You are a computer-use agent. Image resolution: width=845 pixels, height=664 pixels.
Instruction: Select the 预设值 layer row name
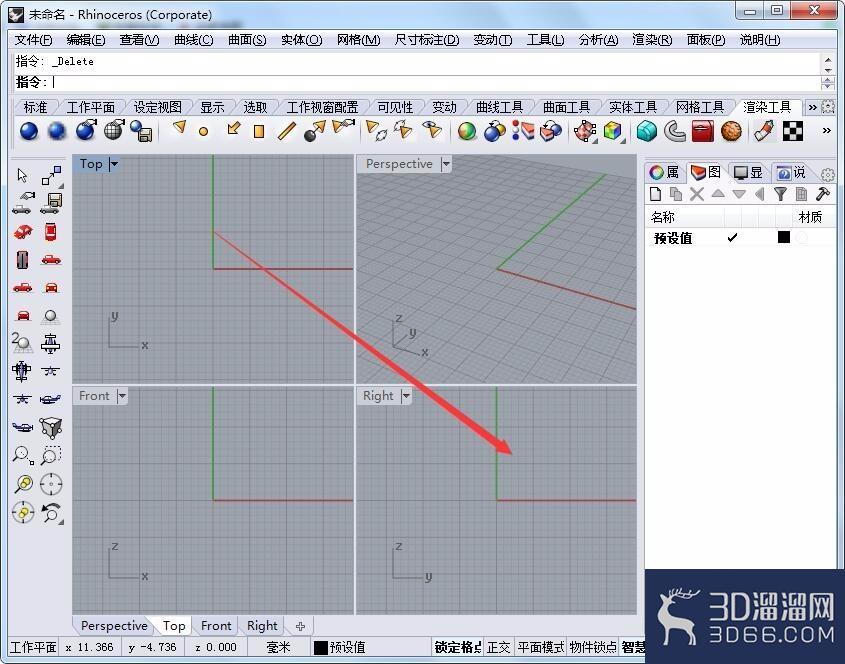[x=673, y=238]
